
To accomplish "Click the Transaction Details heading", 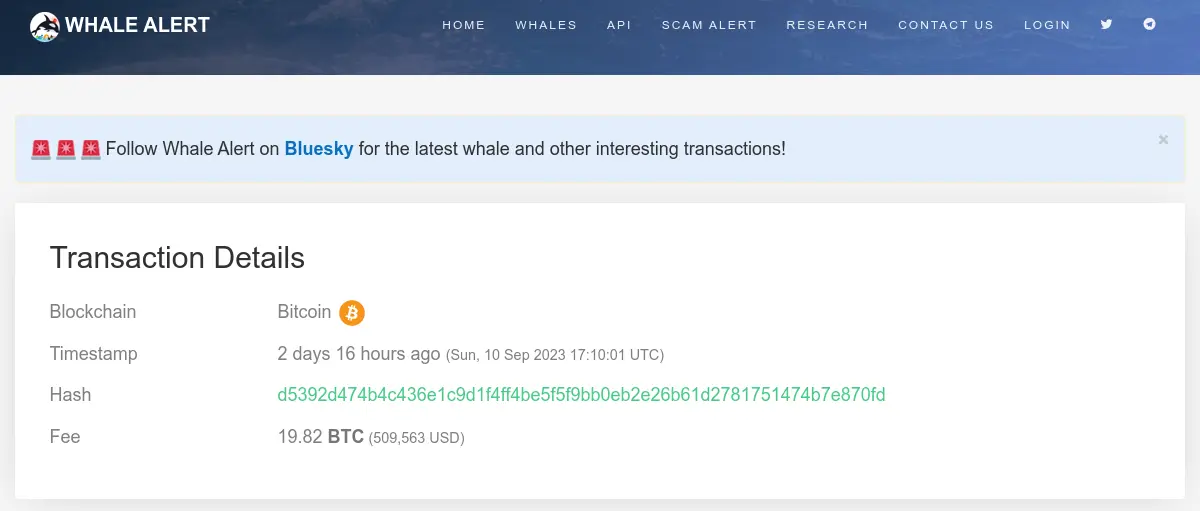I will pyautogui.click(x=177, y=258).
